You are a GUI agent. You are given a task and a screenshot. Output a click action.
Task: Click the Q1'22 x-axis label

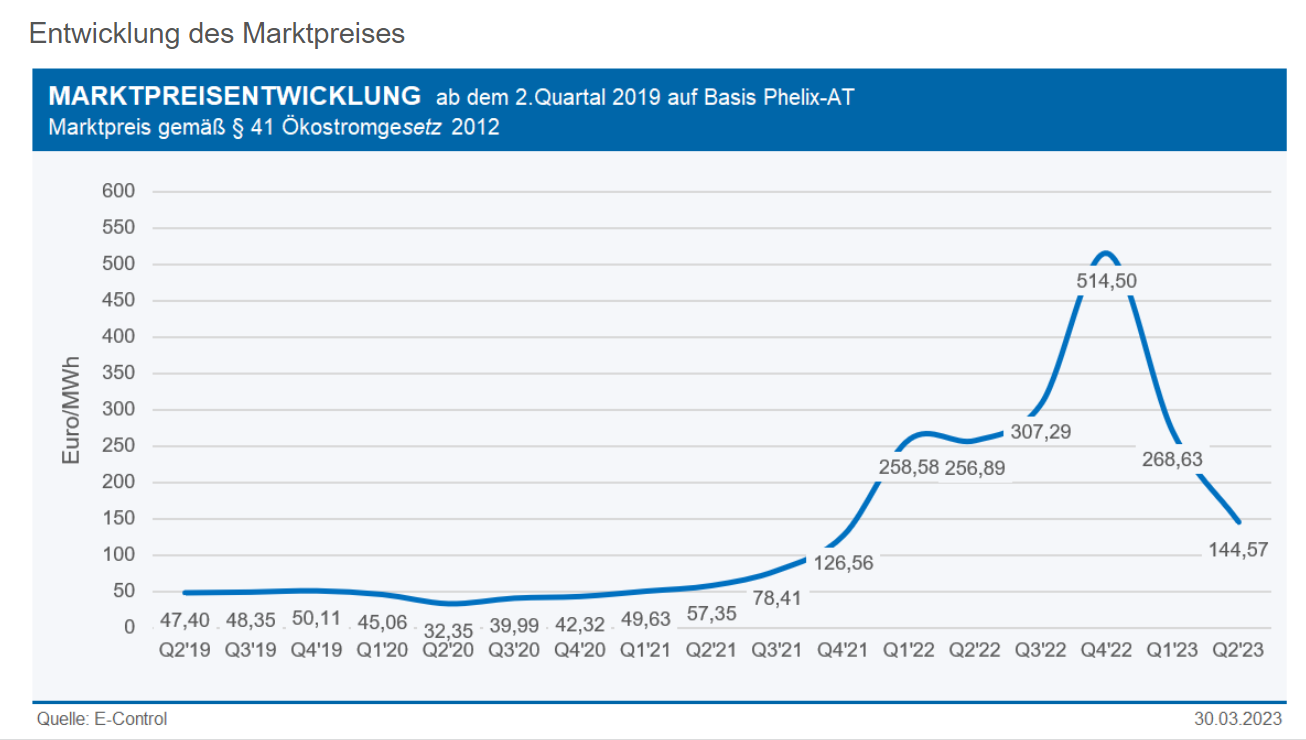coord(909,650)
